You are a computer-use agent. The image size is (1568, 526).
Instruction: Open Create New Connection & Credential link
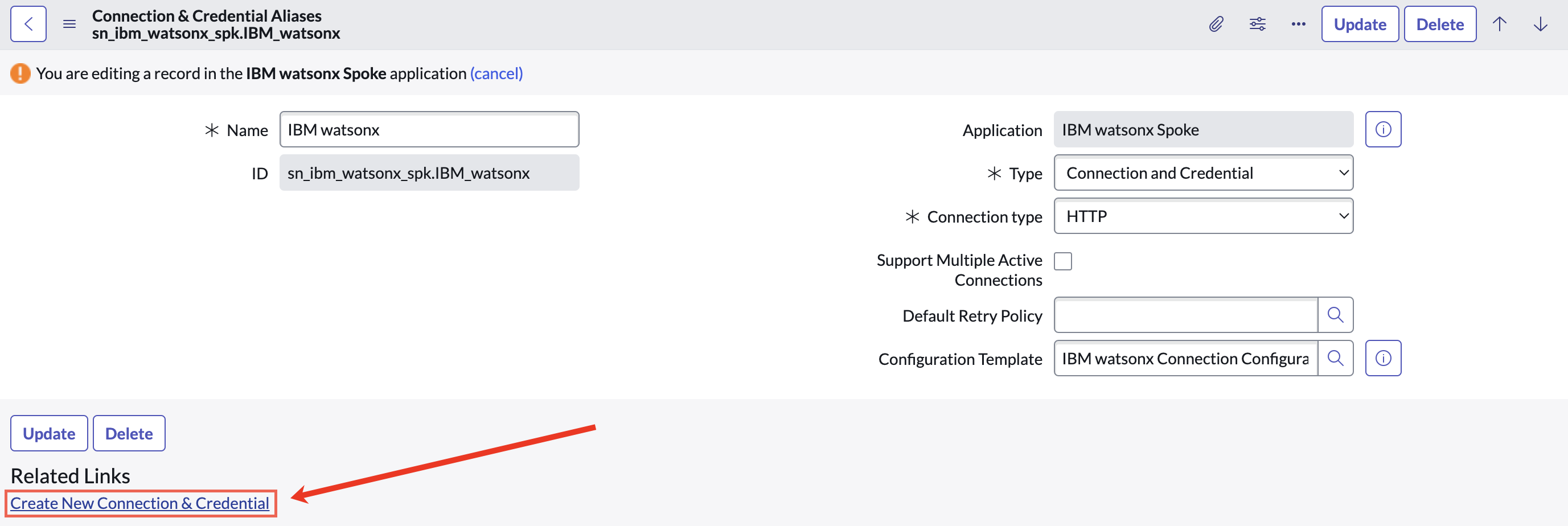[140, 503]
